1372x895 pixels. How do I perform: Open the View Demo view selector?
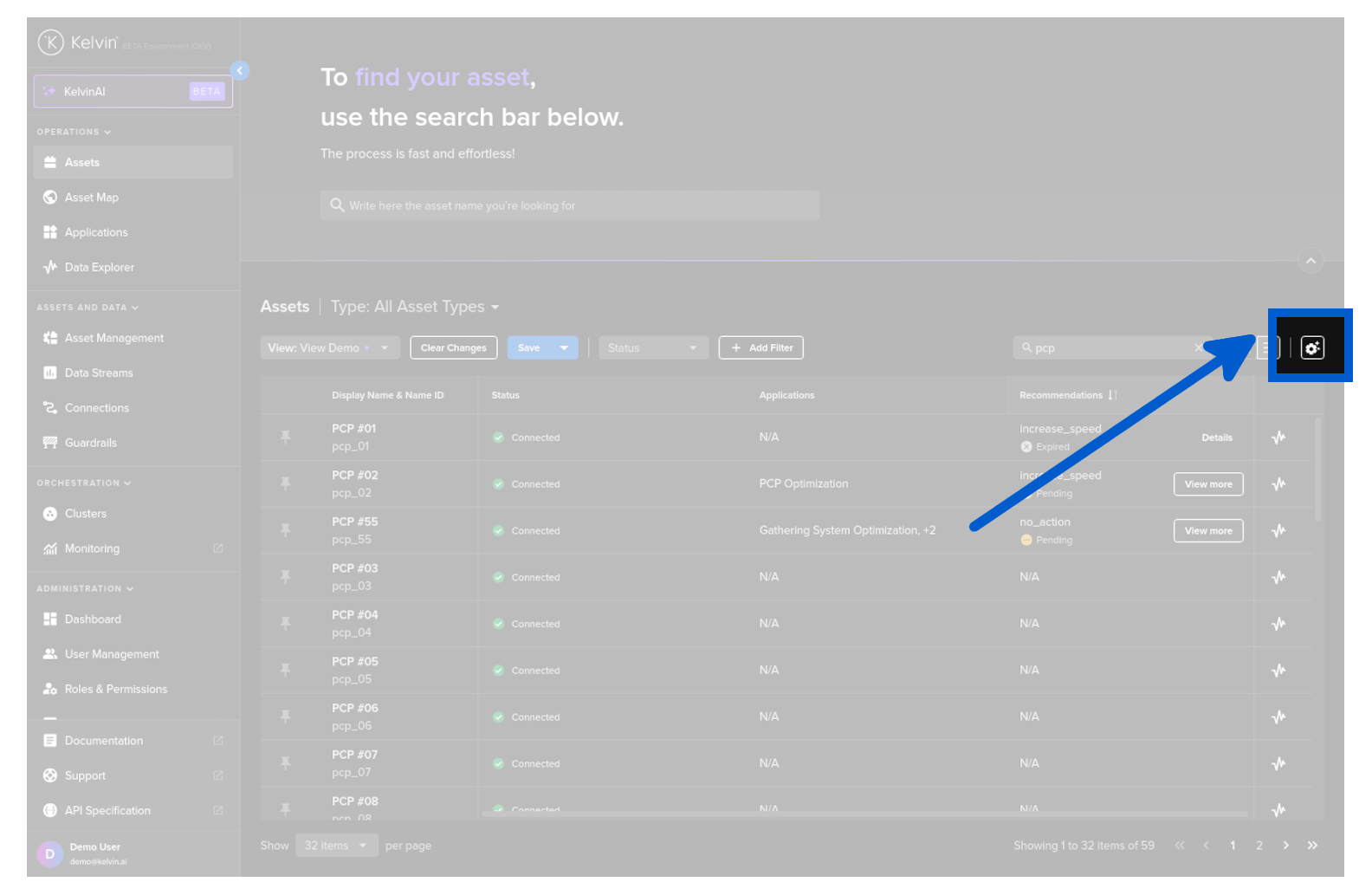[x=329, y=348]
